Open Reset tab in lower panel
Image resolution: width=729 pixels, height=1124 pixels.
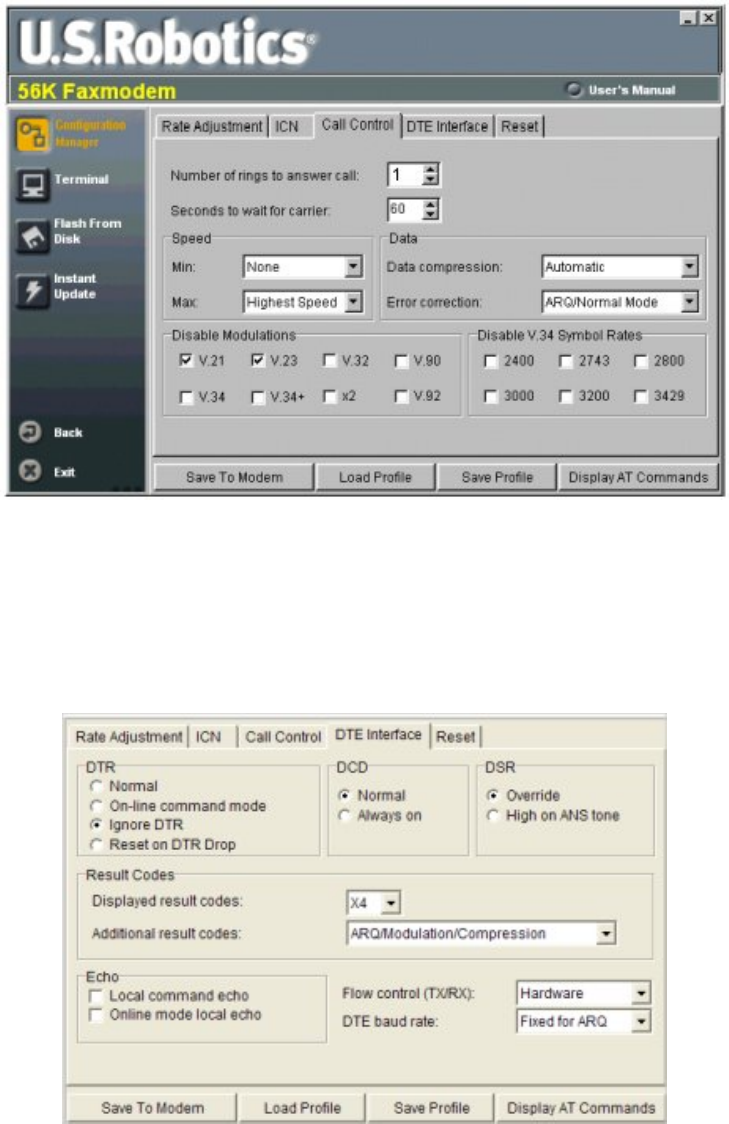pyautogui.click(x=455, y=736)
